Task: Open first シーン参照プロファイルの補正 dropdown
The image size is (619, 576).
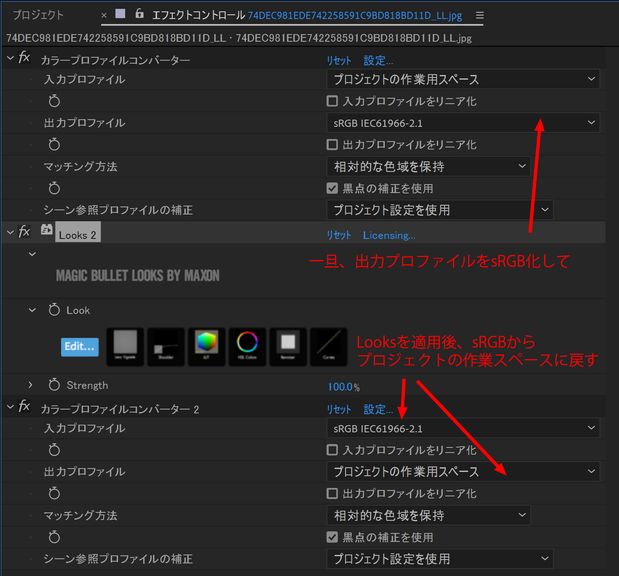Action: pyautogui.click(x=440, y=210)
